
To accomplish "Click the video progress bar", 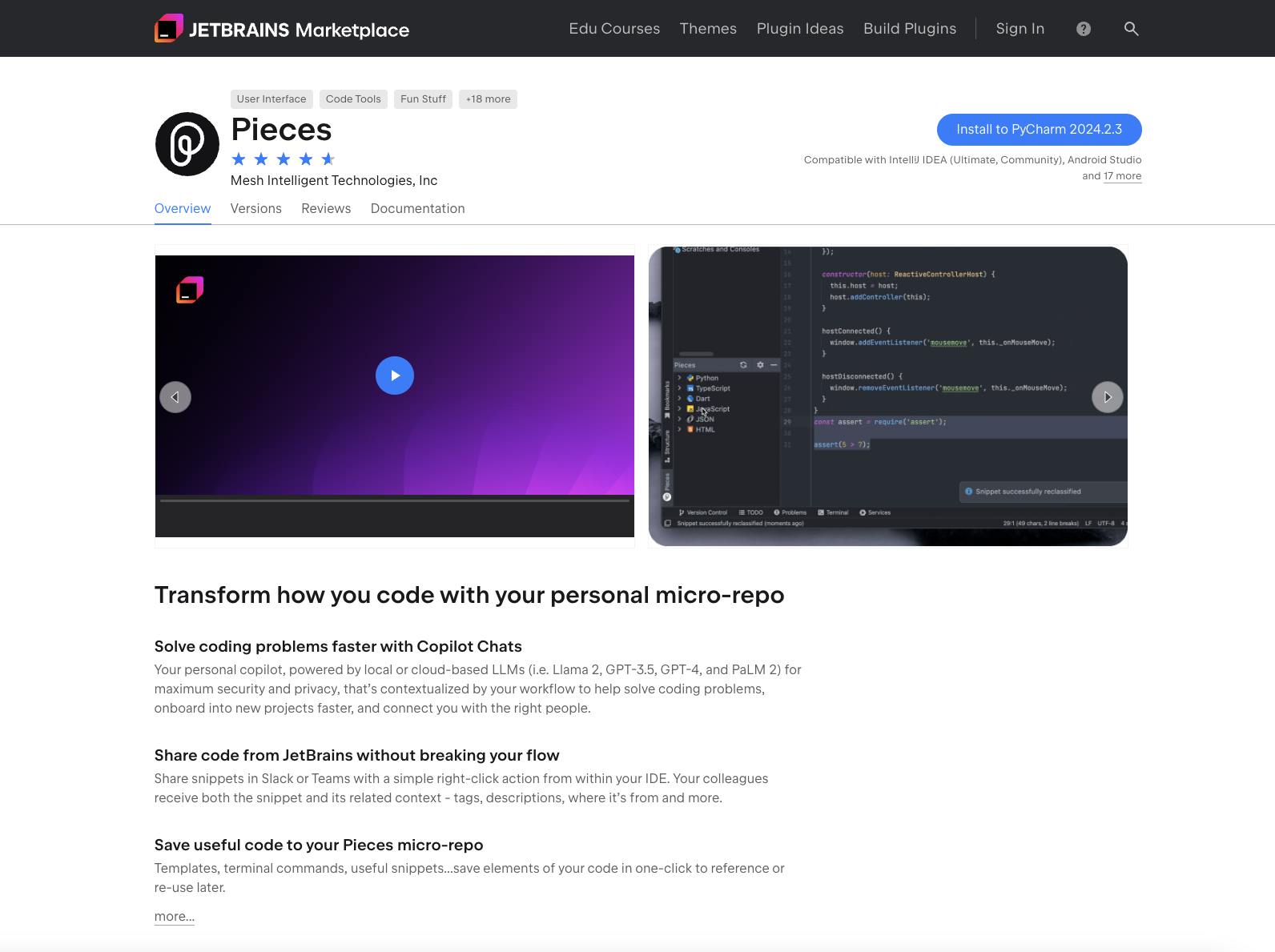I will click(x=395, y=500).
